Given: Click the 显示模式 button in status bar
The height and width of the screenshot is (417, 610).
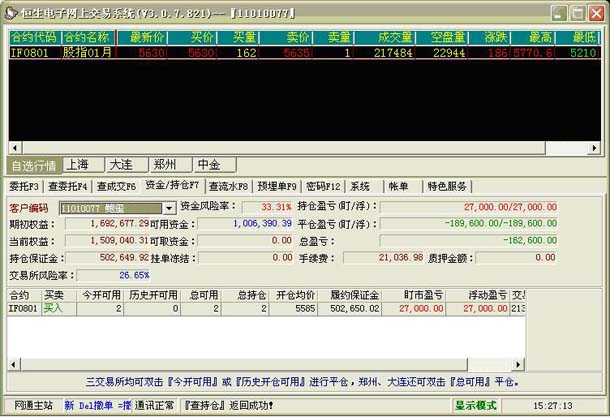Looking at the screenshot, I should [x=476, y=406].
